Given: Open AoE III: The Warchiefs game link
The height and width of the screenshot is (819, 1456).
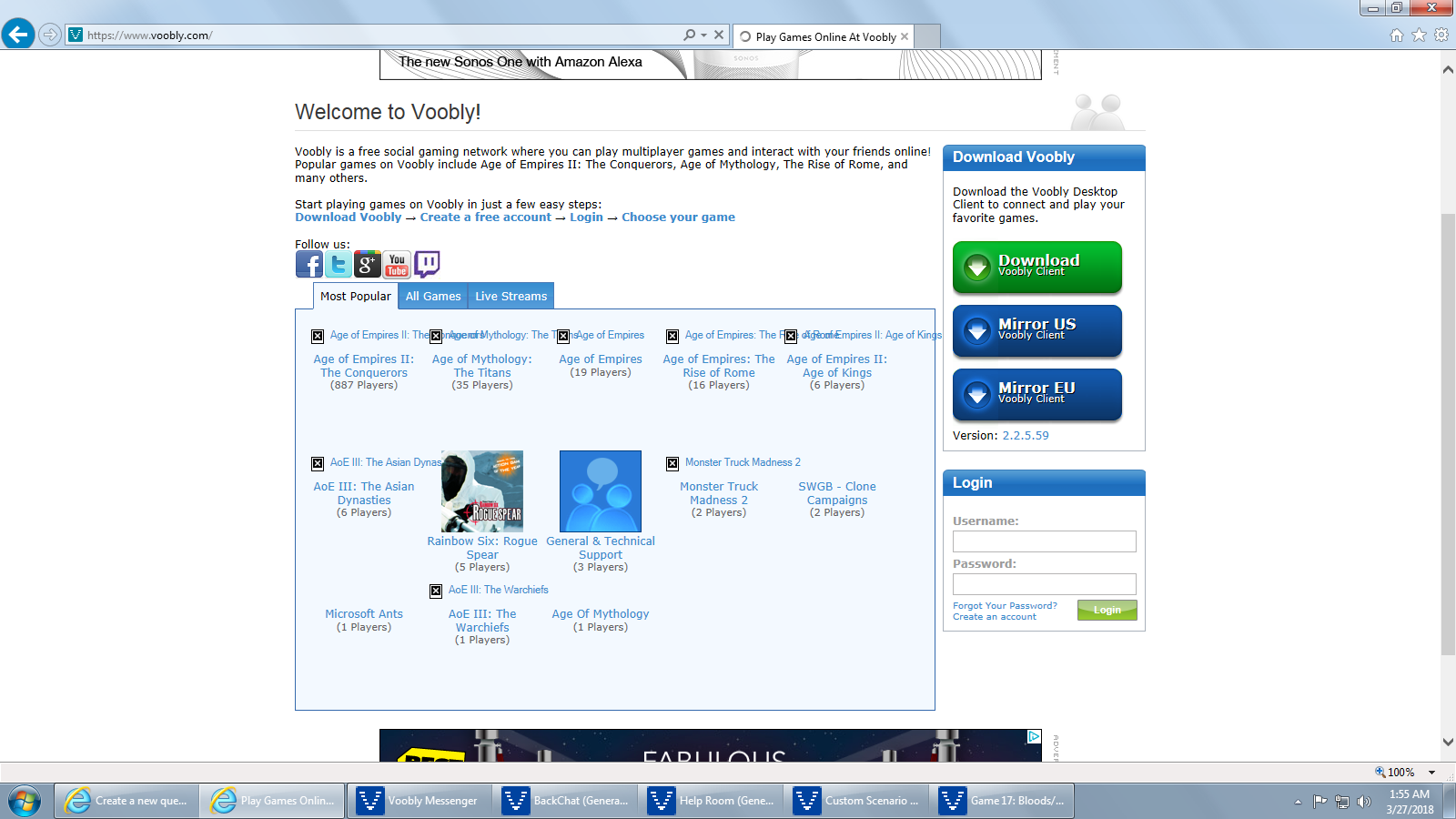Looking at the screenshot, I should pyautogui.click(x=482, y=621).
